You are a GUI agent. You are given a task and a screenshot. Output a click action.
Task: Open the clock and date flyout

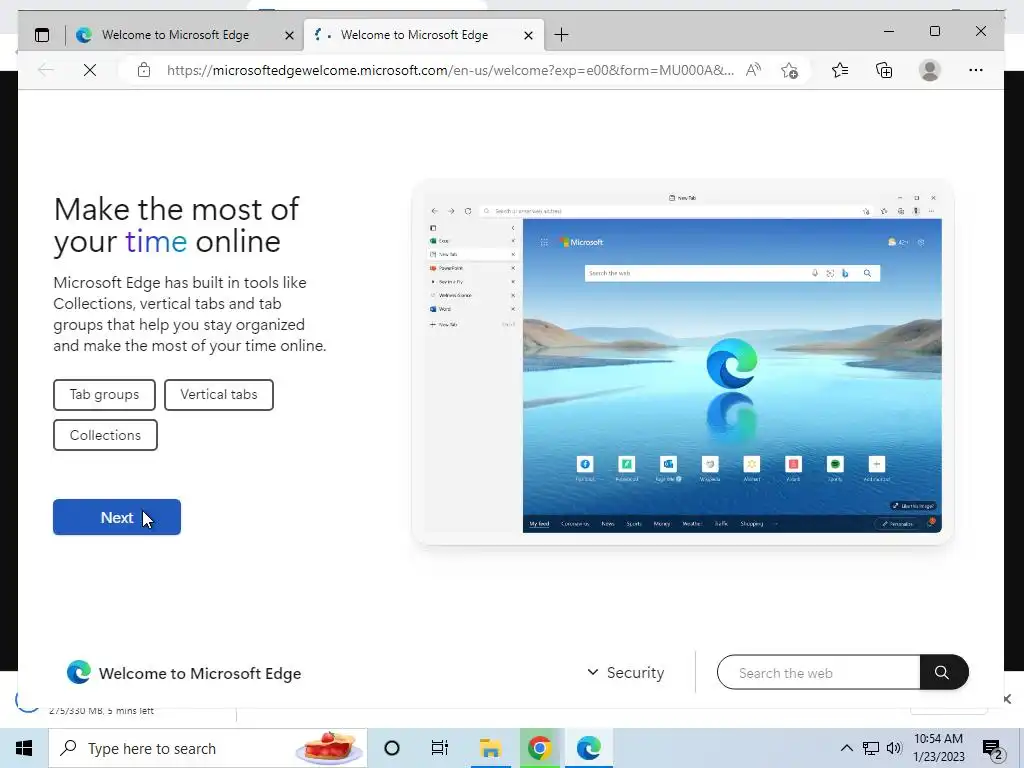coord(938,748)
